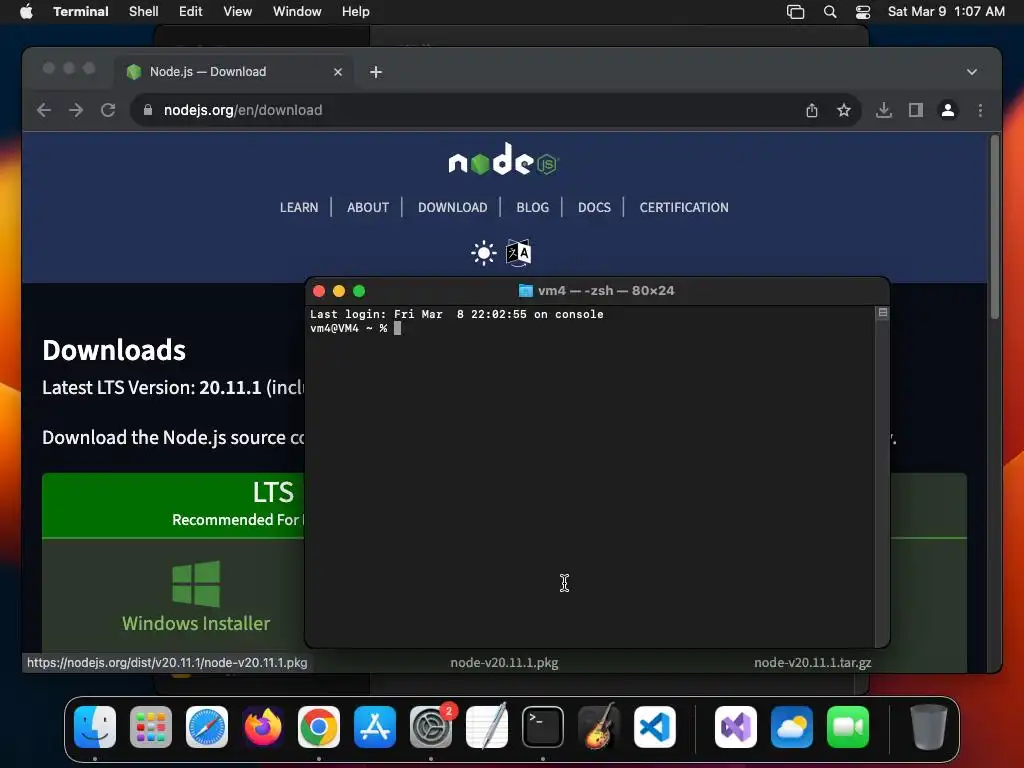
Task: Bookmark this page with the star icon
Action: [x=844, y=110]
